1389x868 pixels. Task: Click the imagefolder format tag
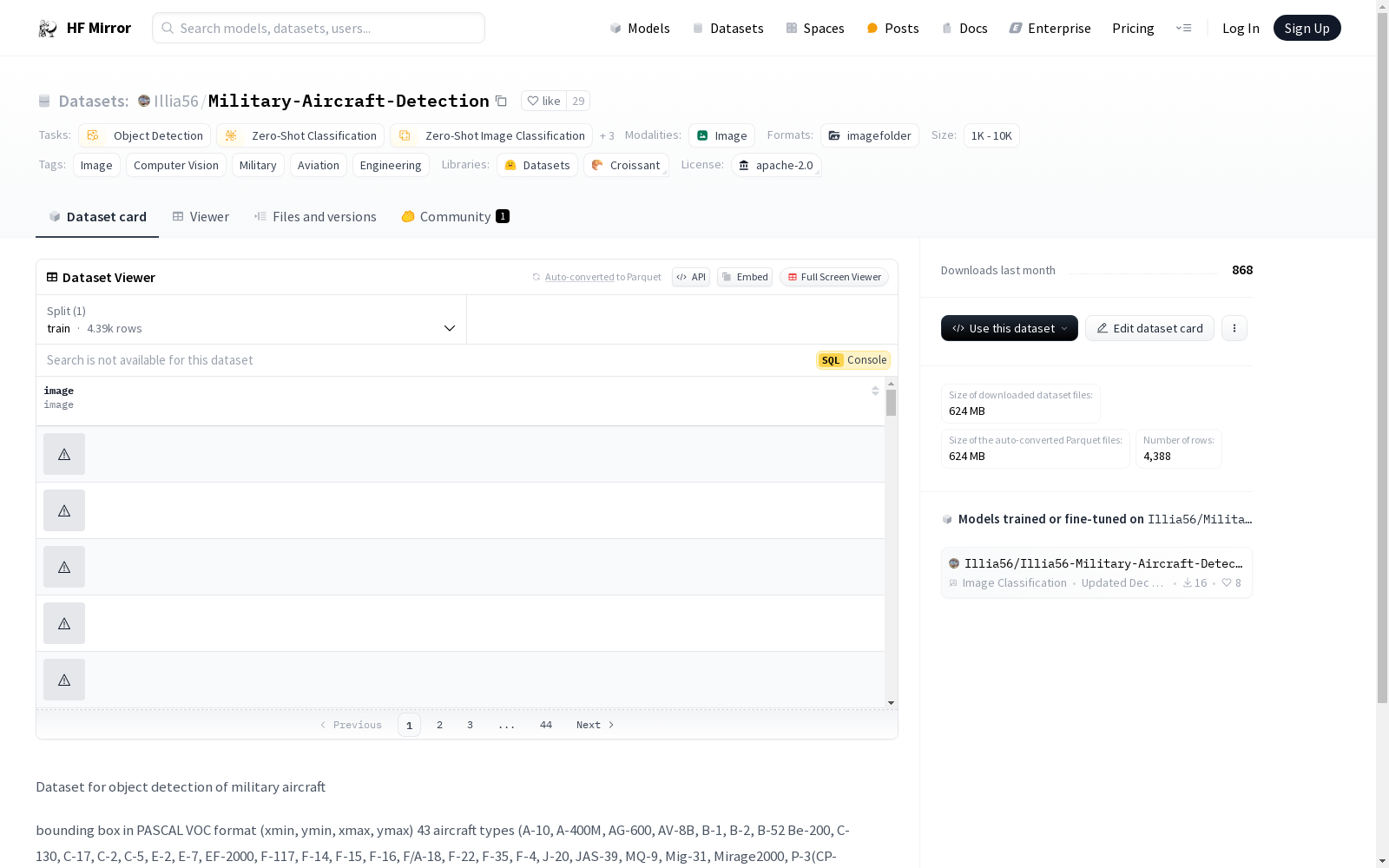tap(870, 135)
